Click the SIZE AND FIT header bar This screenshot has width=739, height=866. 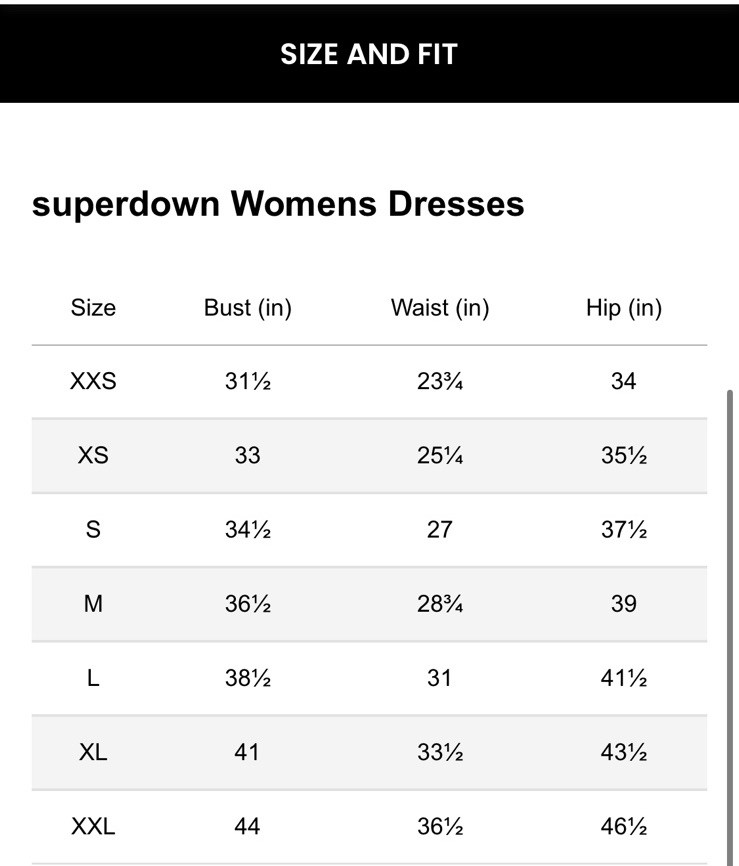369,53
